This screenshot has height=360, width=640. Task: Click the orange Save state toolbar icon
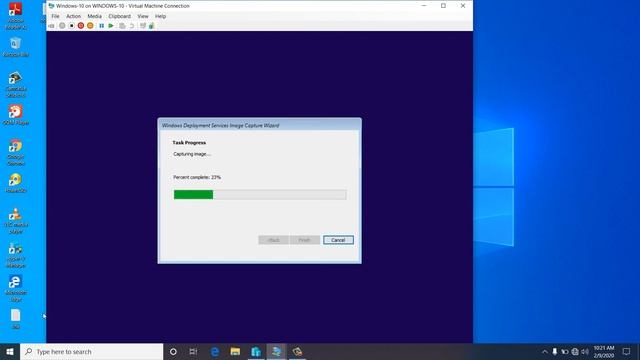tap(90, 26)
